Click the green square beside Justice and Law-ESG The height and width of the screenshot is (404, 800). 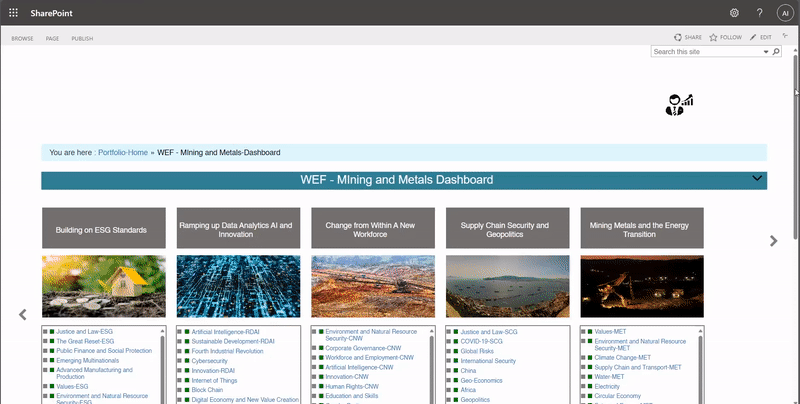click(52, 332)
